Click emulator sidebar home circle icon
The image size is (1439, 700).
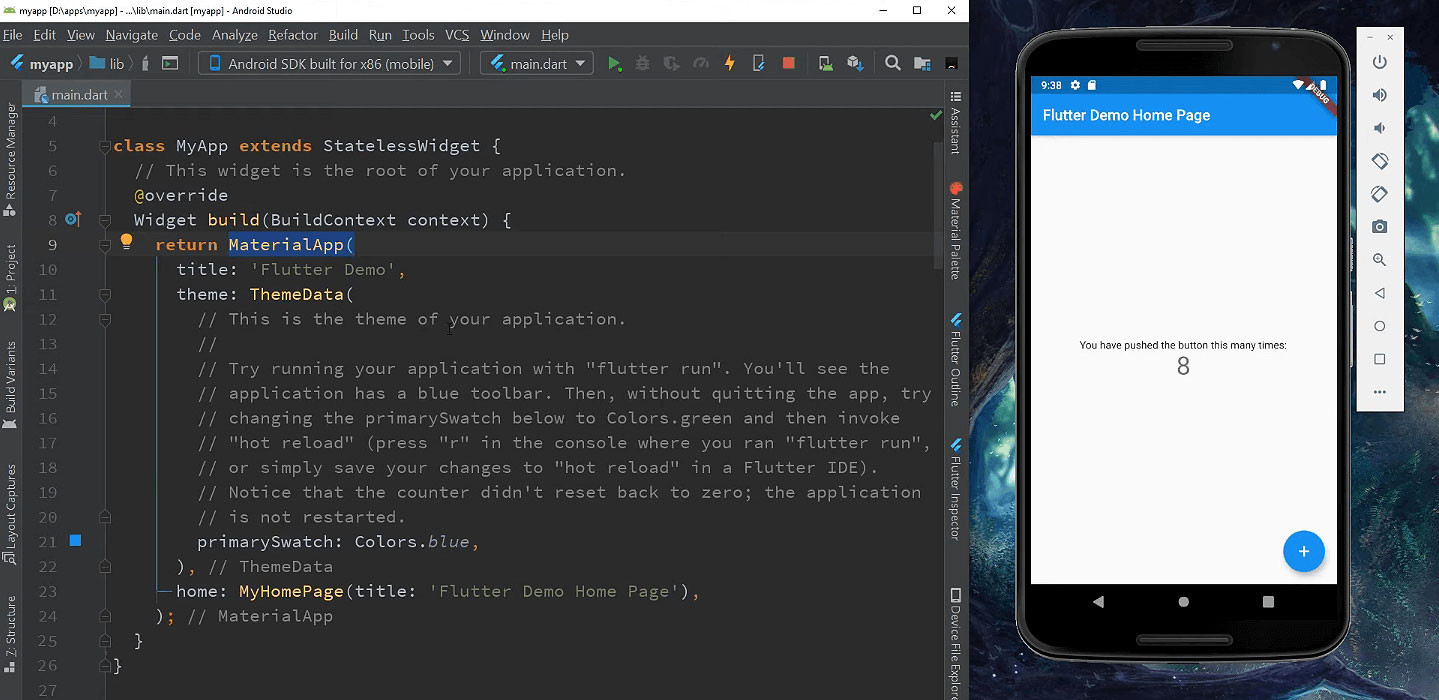1380,326
